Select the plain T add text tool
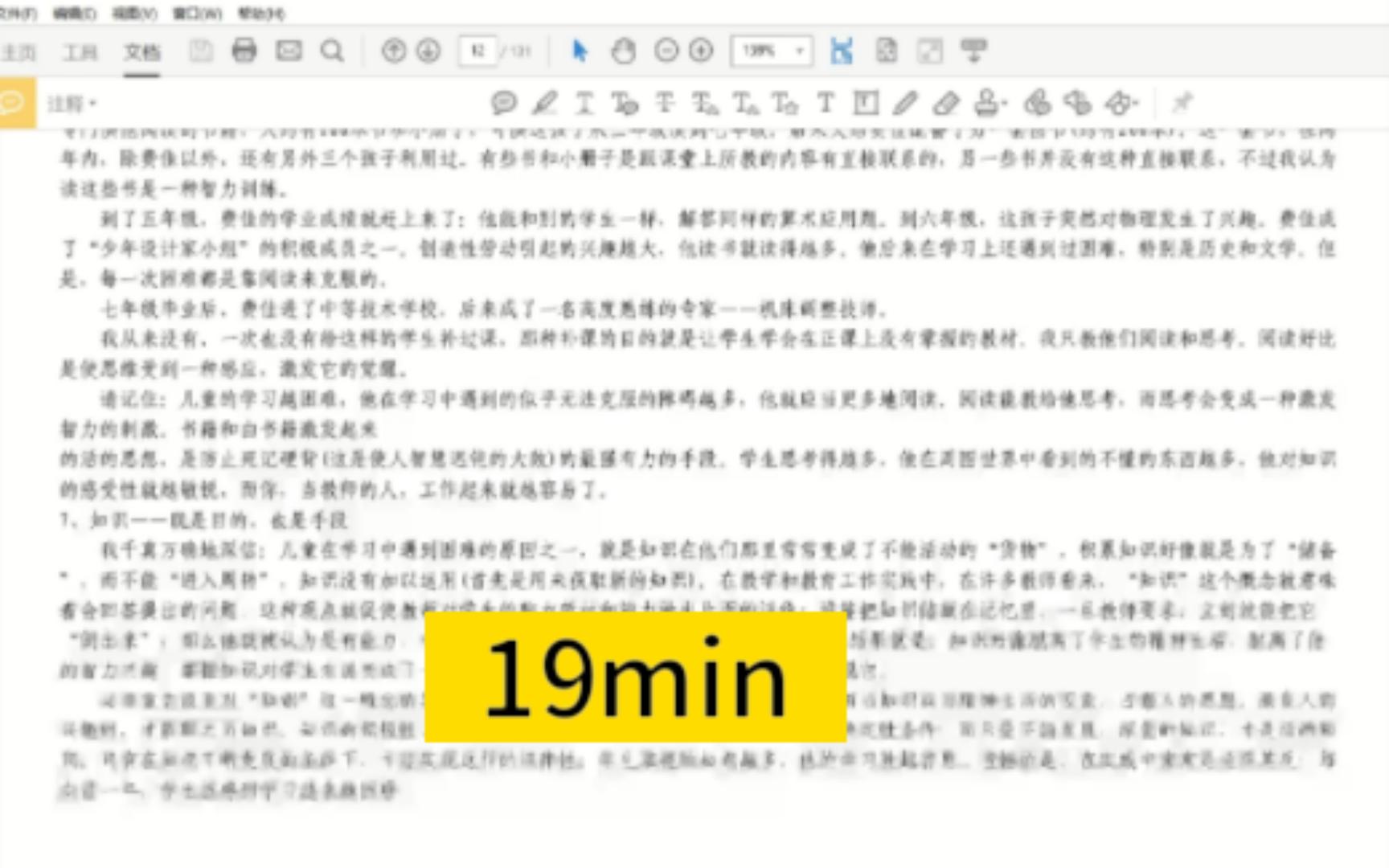 point(826,103)
